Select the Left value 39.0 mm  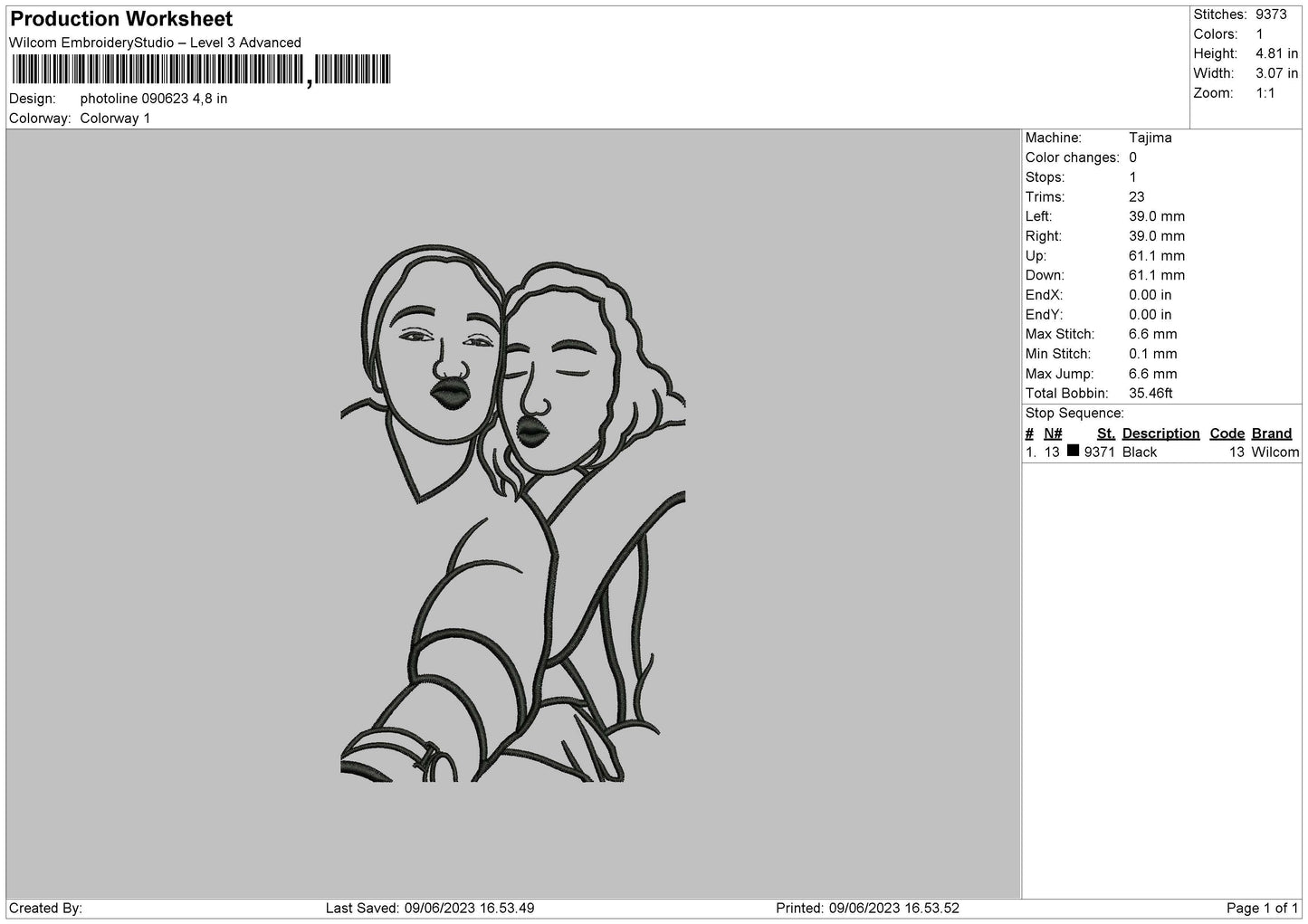click(1156, 216)
